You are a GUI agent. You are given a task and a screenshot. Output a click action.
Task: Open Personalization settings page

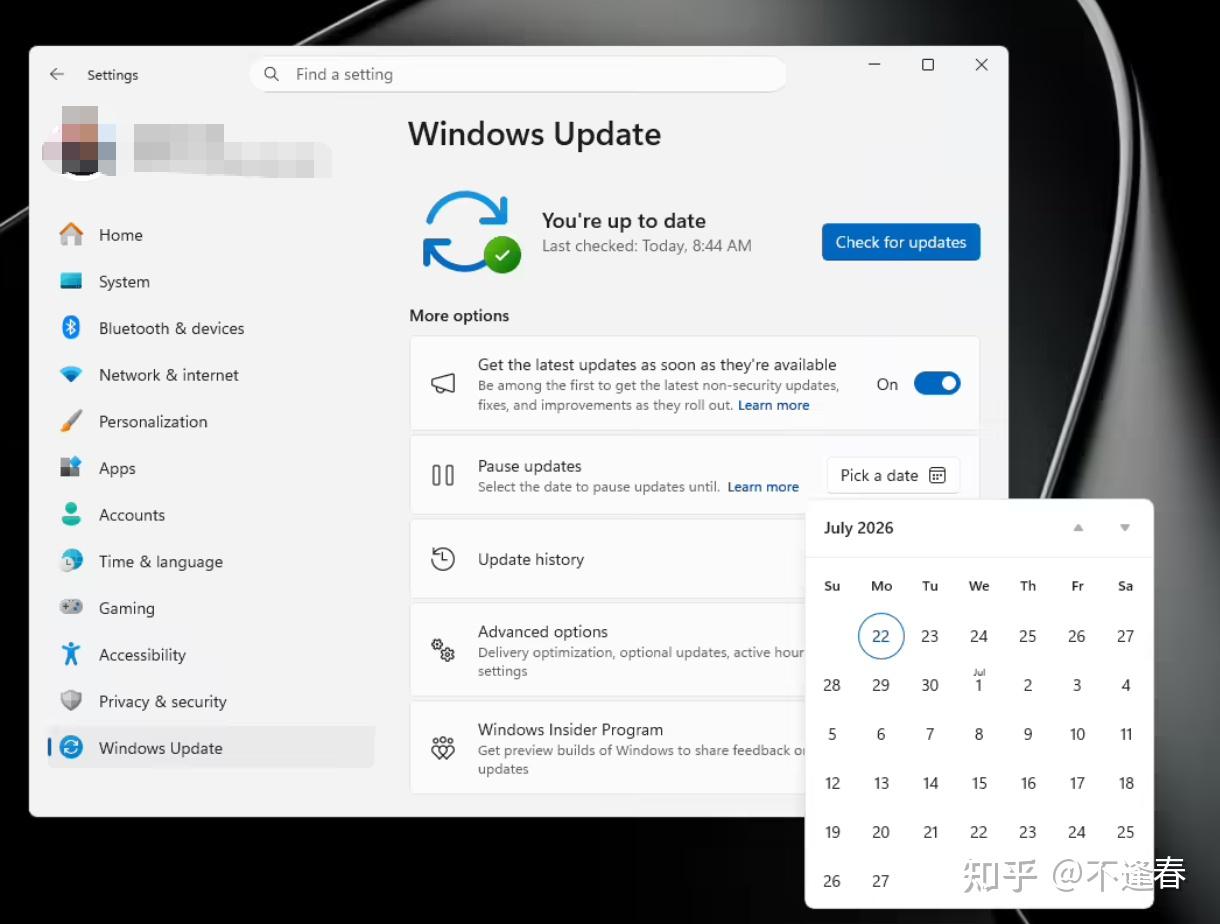[211, 421]
